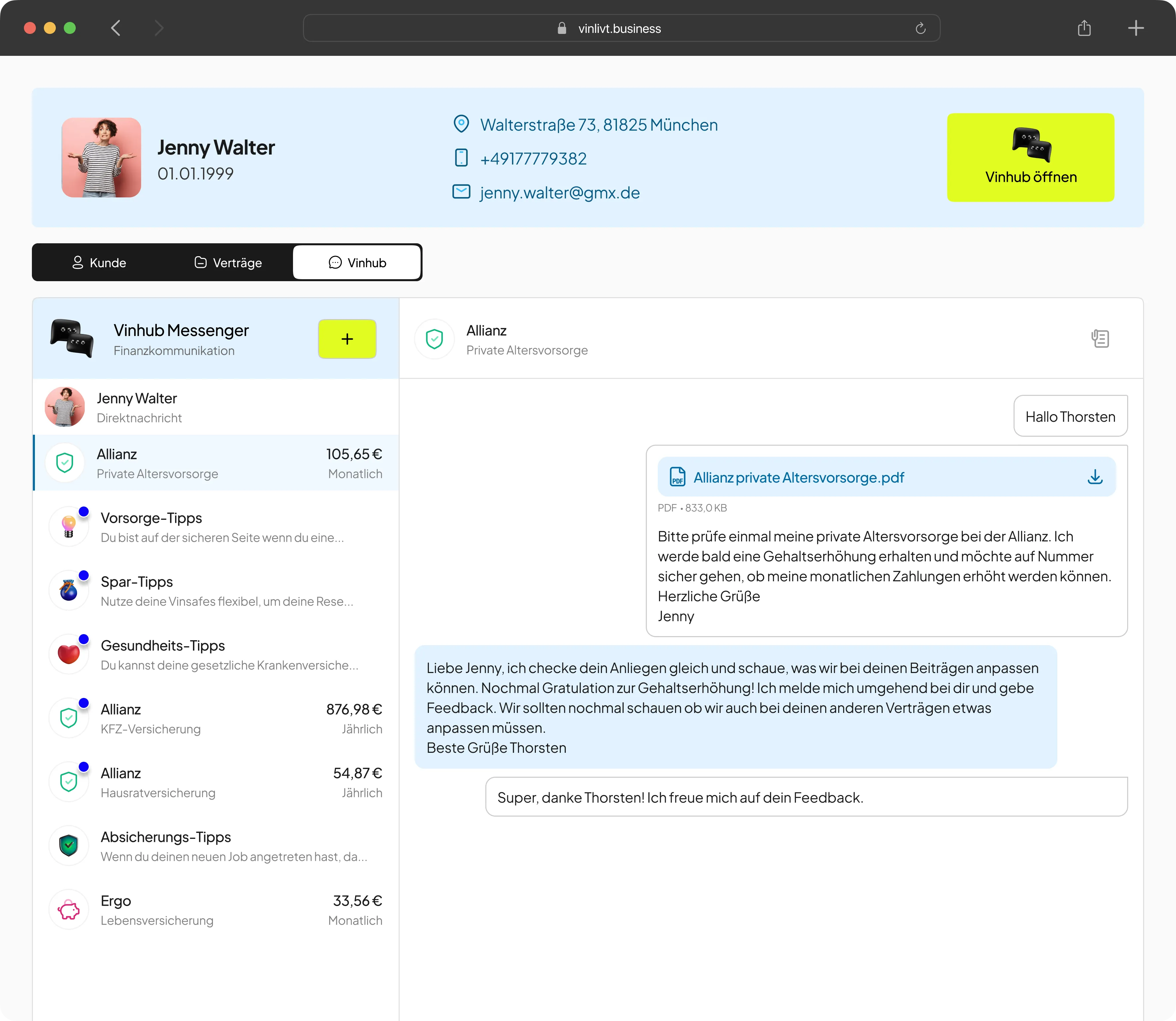Screen dimensions: 1176x1021
Task: Click Spar-Tipps preview text 'Nutze deine Vinsafes'
Action: tap(227, 602)
